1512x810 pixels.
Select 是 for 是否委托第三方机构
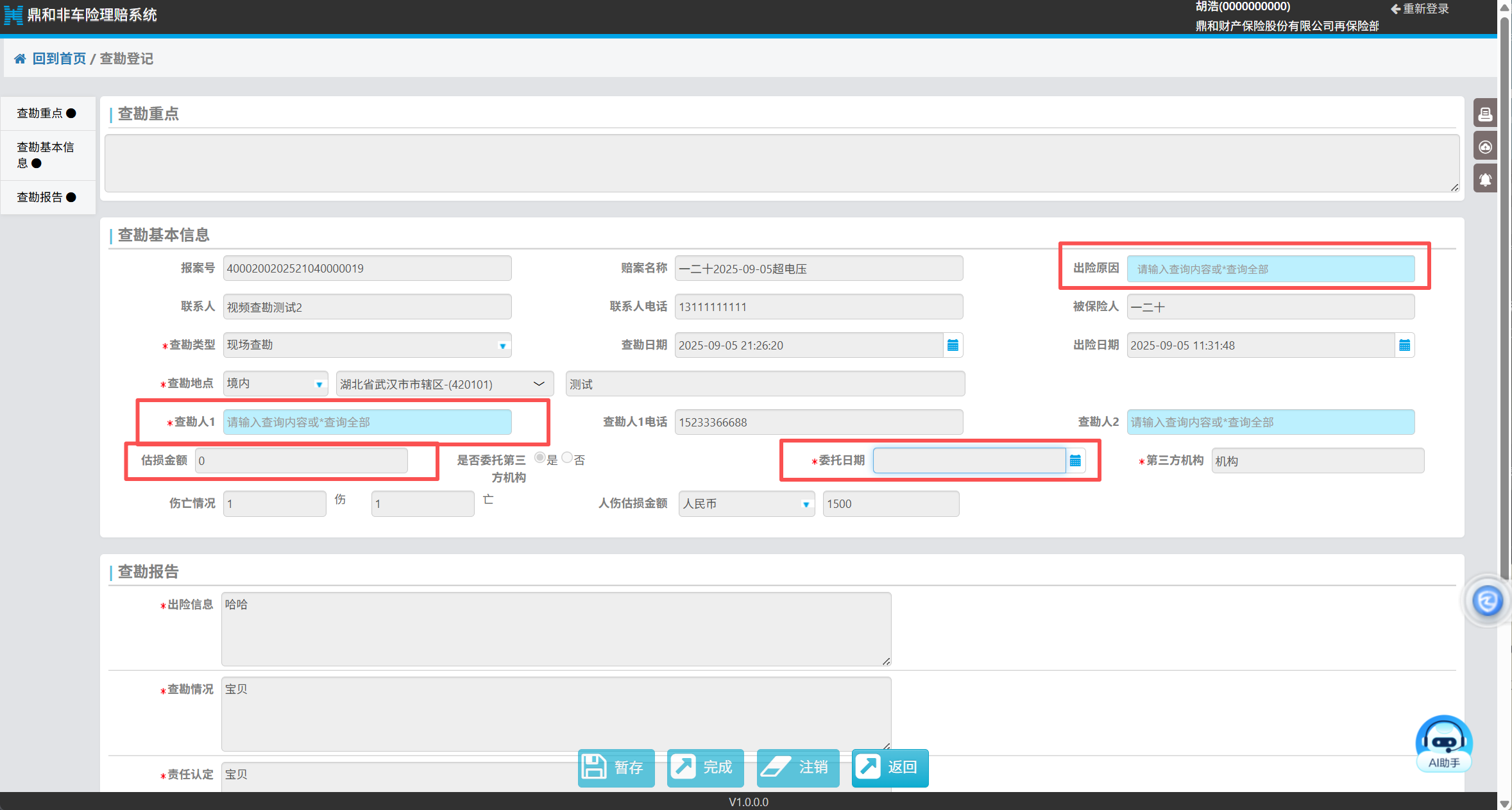[540, 458]
